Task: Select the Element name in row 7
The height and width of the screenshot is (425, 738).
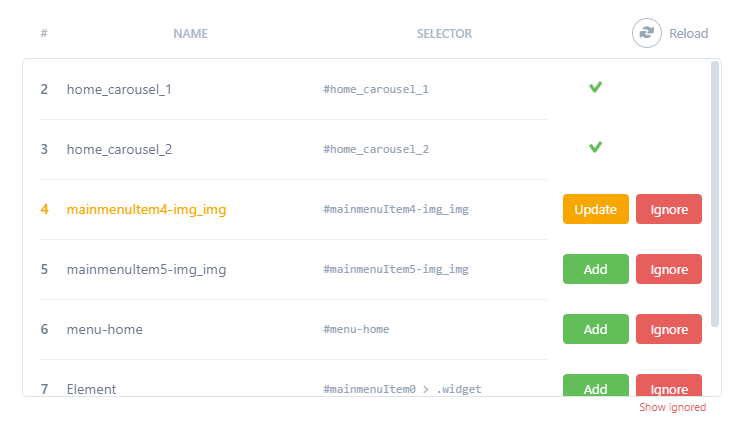Action: pos(91,389)
